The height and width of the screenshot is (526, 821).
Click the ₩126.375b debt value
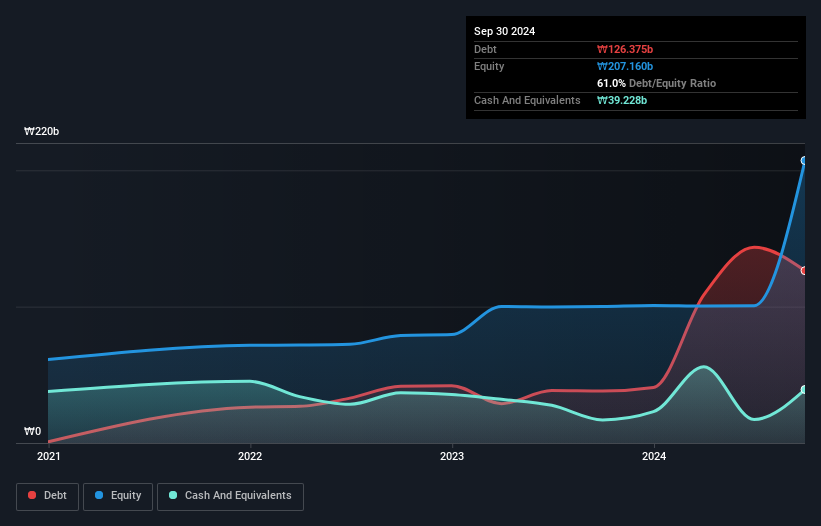[625, 49]
